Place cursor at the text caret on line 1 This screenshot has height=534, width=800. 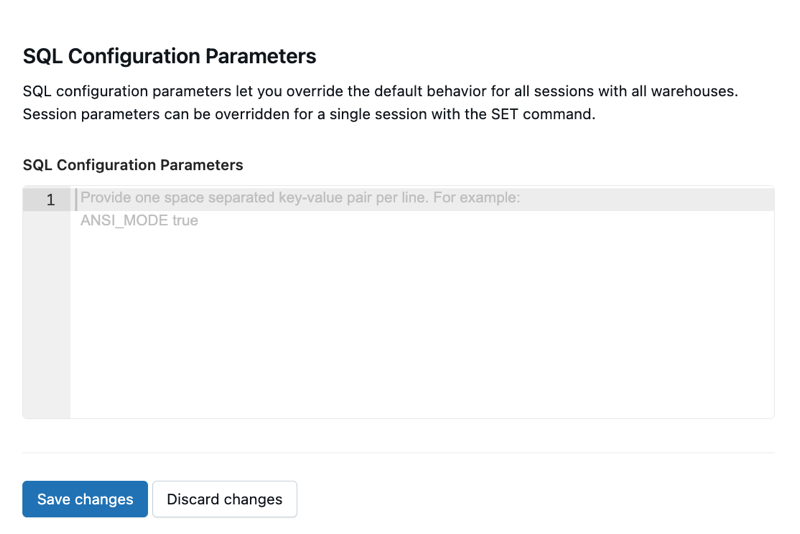pos(76,198)
